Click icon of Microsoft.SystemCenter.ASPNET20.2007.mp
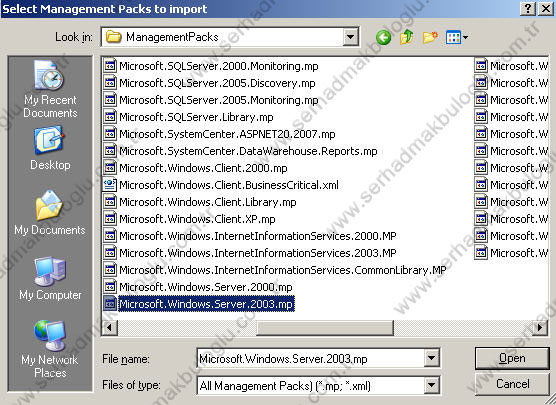Image resolution: width=556 pixels, height=405 pixels. (110, 134)
